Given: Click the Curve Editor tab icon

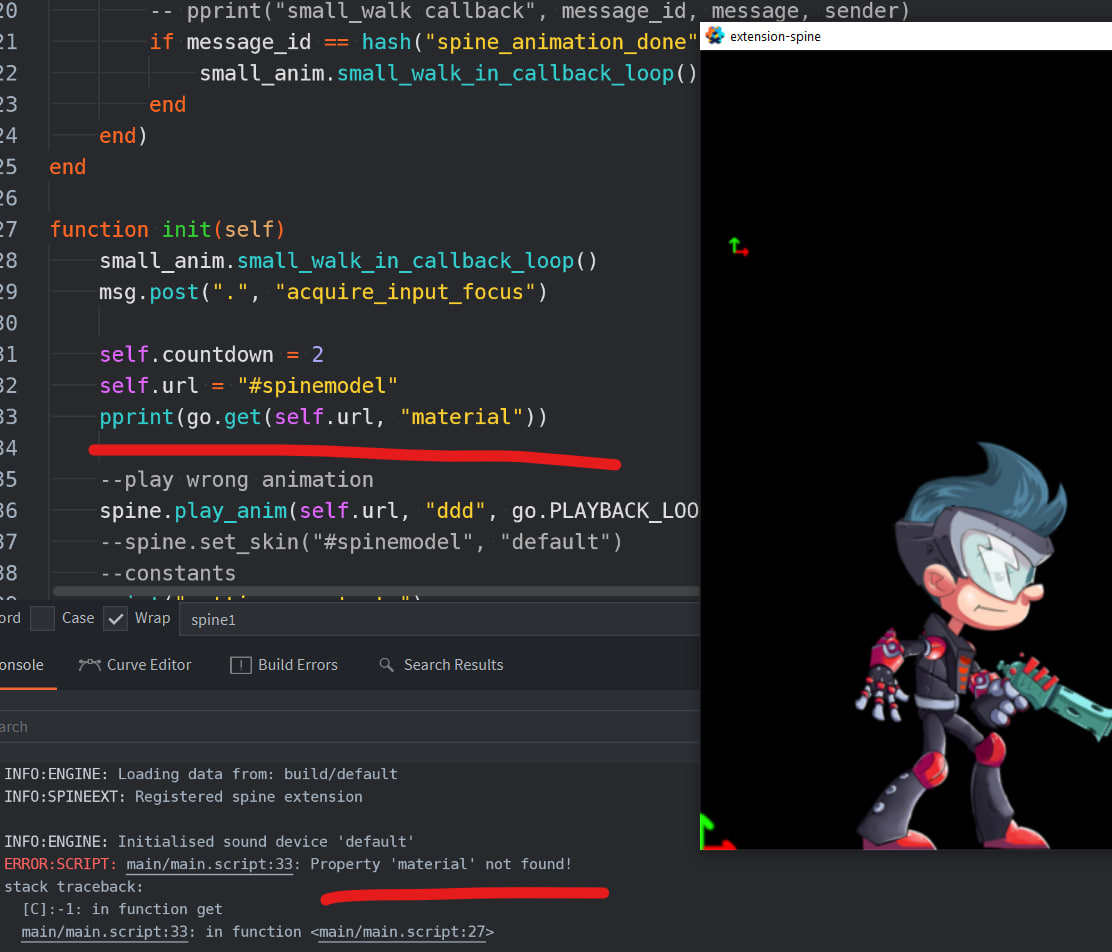Looking at the screenshot, I should [89, 665].
